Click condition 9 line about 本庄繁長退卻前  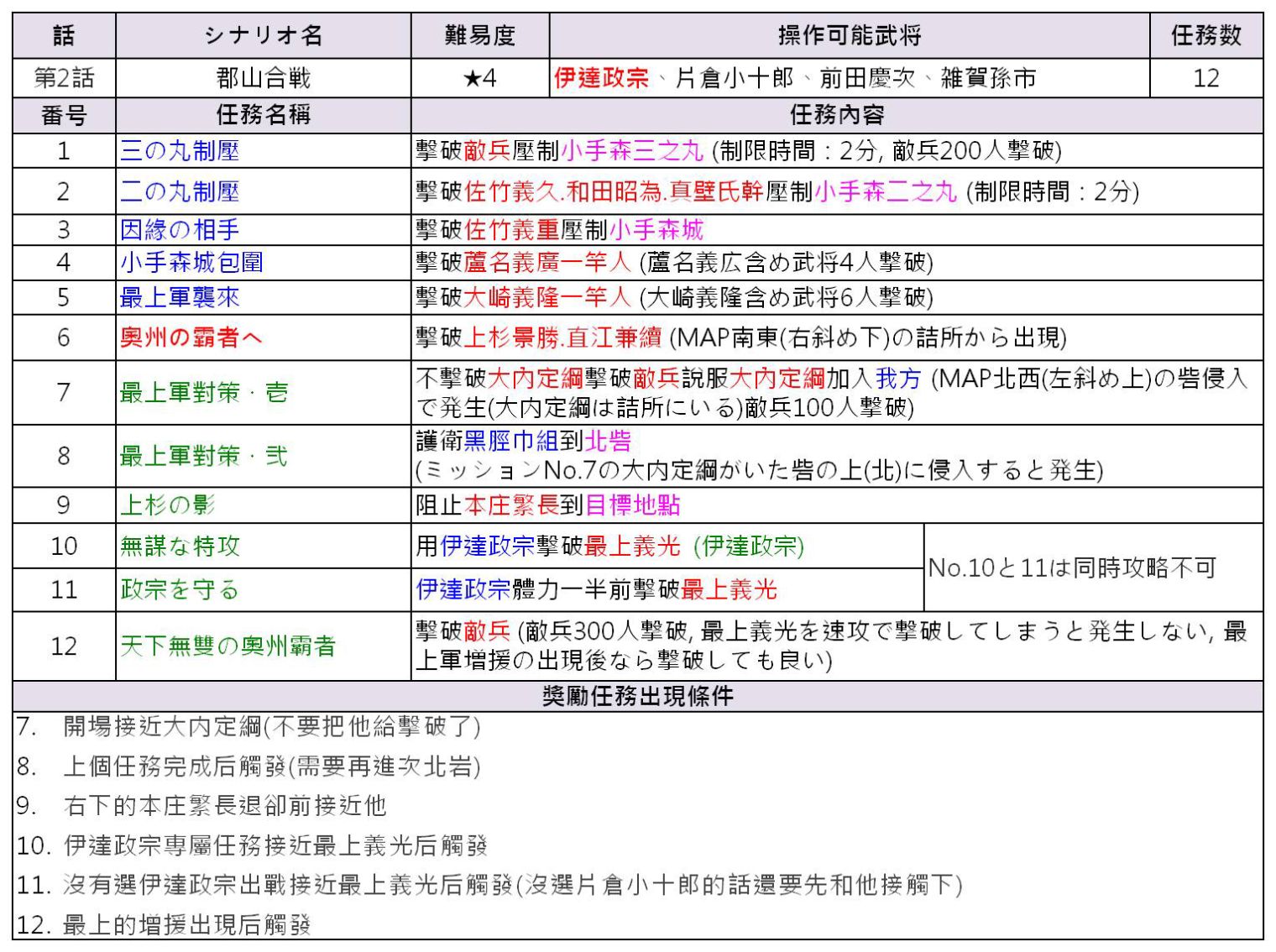201,805
